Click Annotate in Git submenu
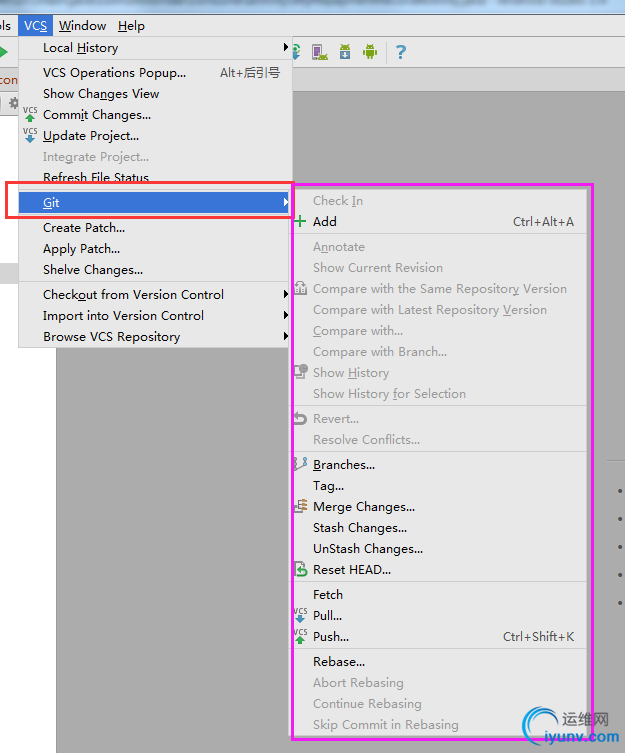Image resolution: width=625 pixels, height=753 pixels. [x=439, y=246]
